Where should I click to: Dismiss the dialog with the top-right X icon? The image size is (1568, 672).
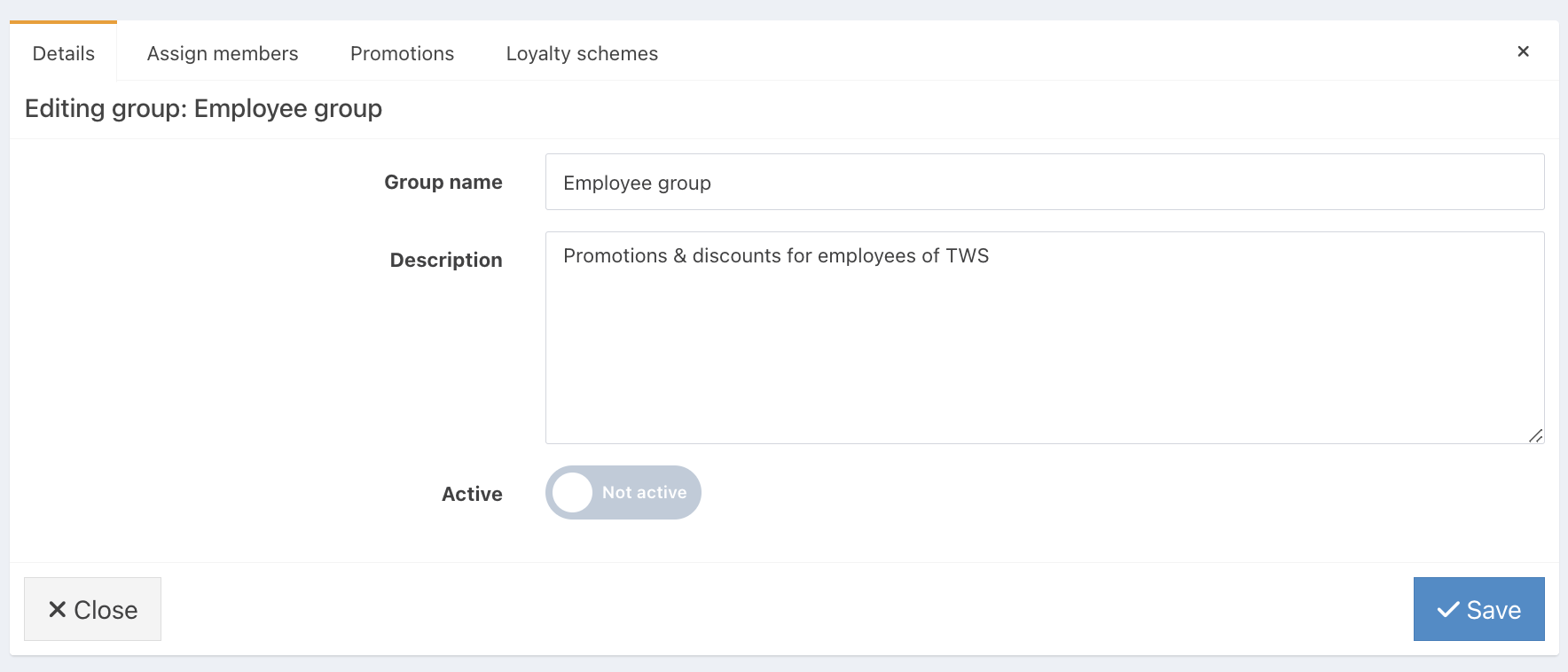1523,51
